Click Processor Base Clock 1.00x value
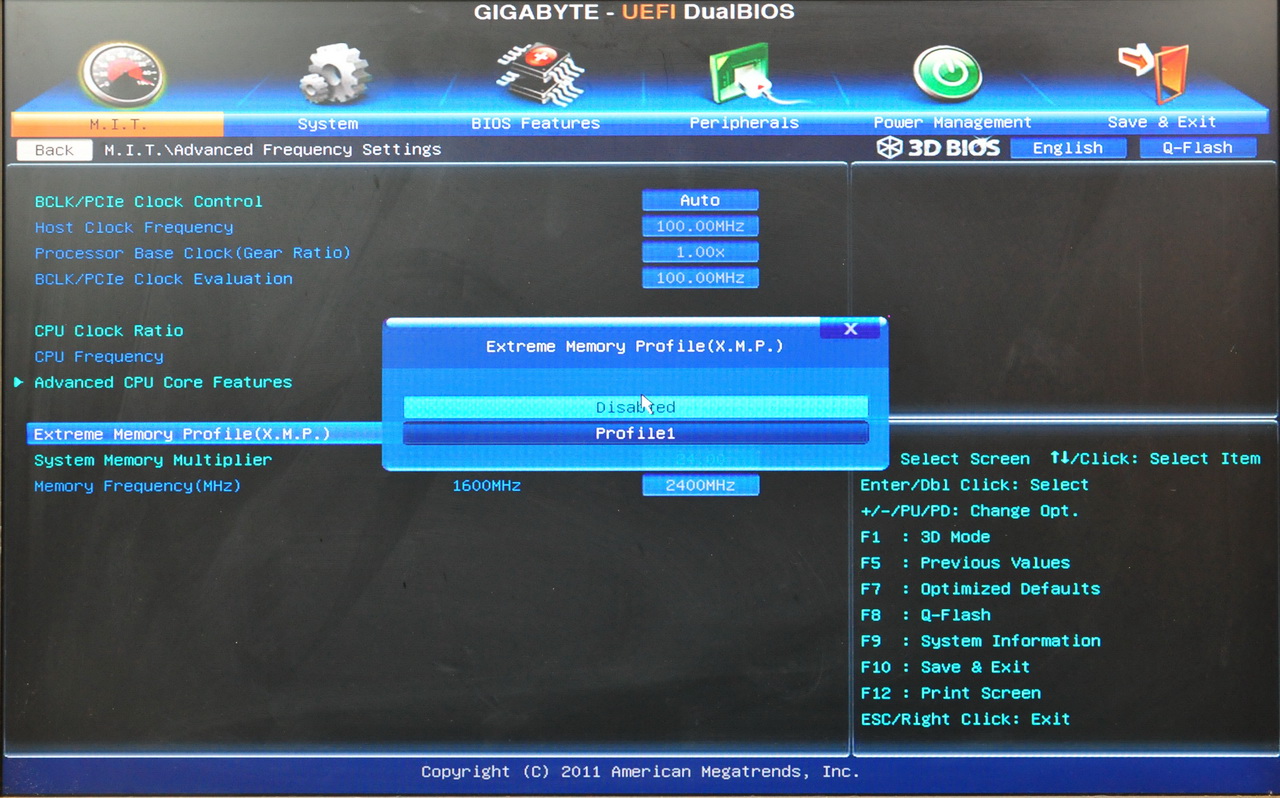Image resolution: width=1280 pixels, height=798 pixels. point(700,252)
